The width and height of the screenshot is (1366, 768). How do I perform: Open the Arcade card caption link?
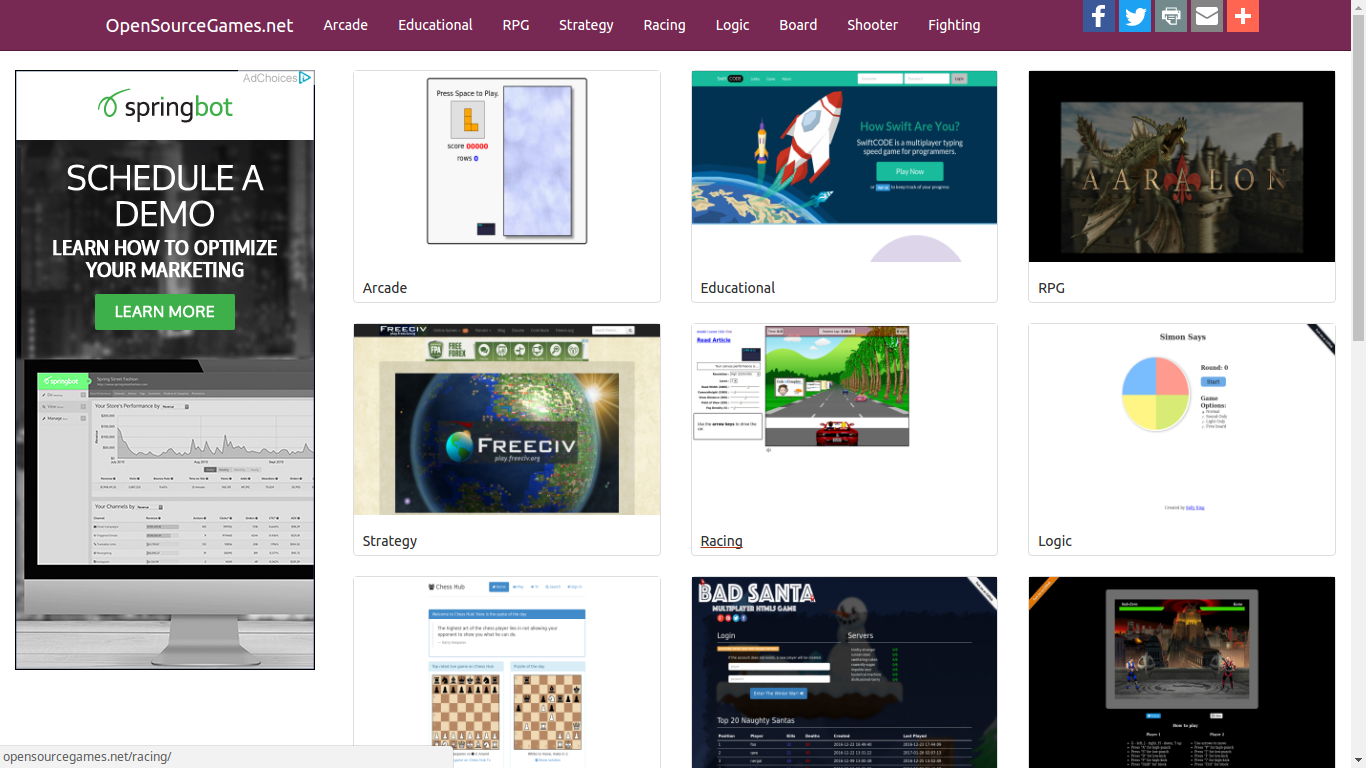coord(385,288)
